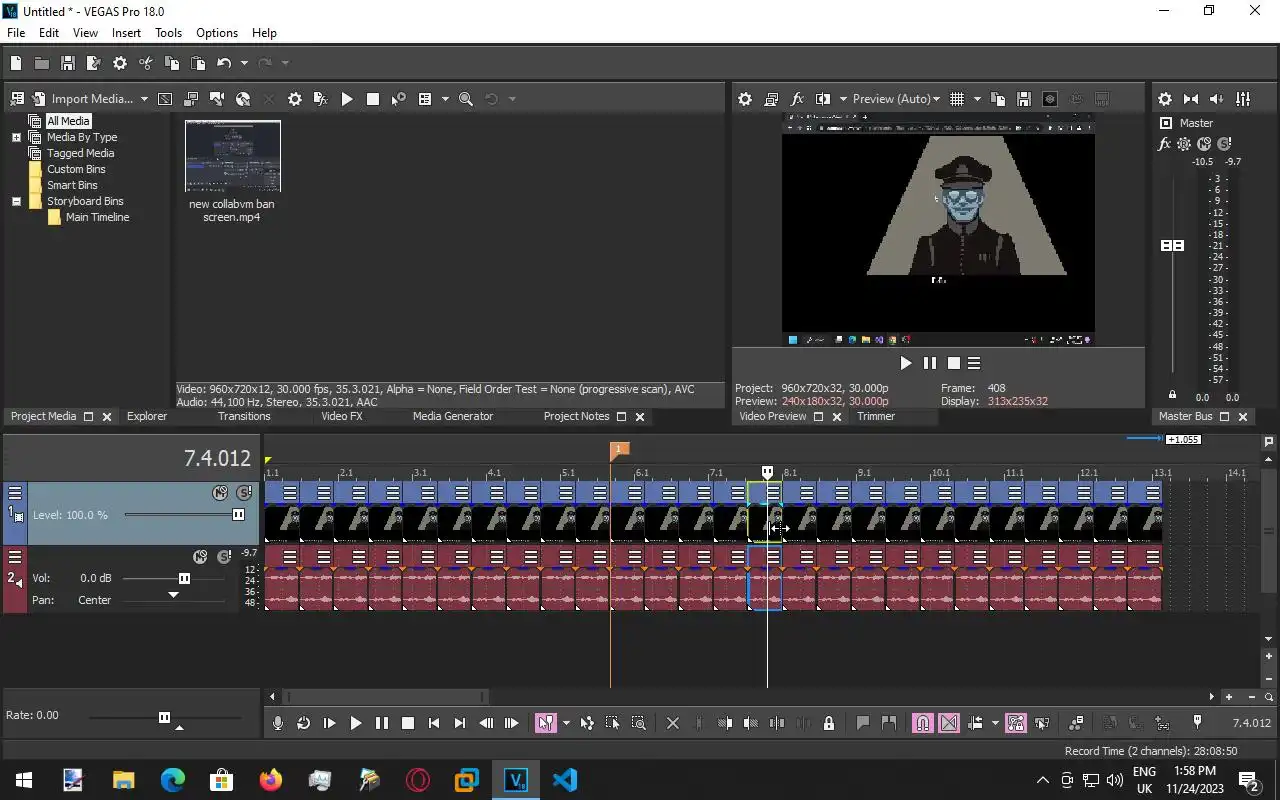
Task: Cut selection with the scissors icon
Action: click(x=146, y=63)
